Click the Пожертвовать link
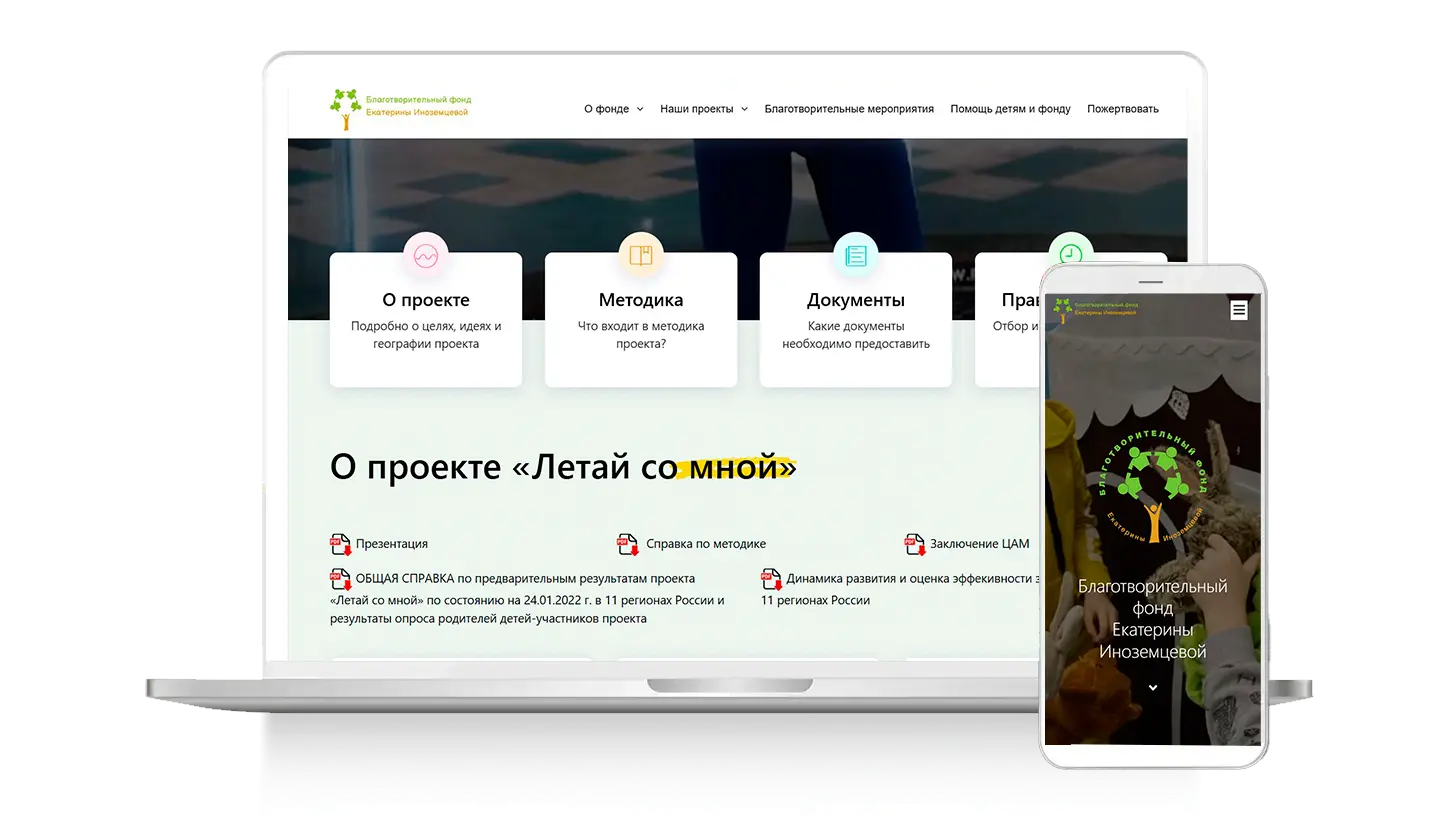 pyautogui.click(x=1122, y=109)
